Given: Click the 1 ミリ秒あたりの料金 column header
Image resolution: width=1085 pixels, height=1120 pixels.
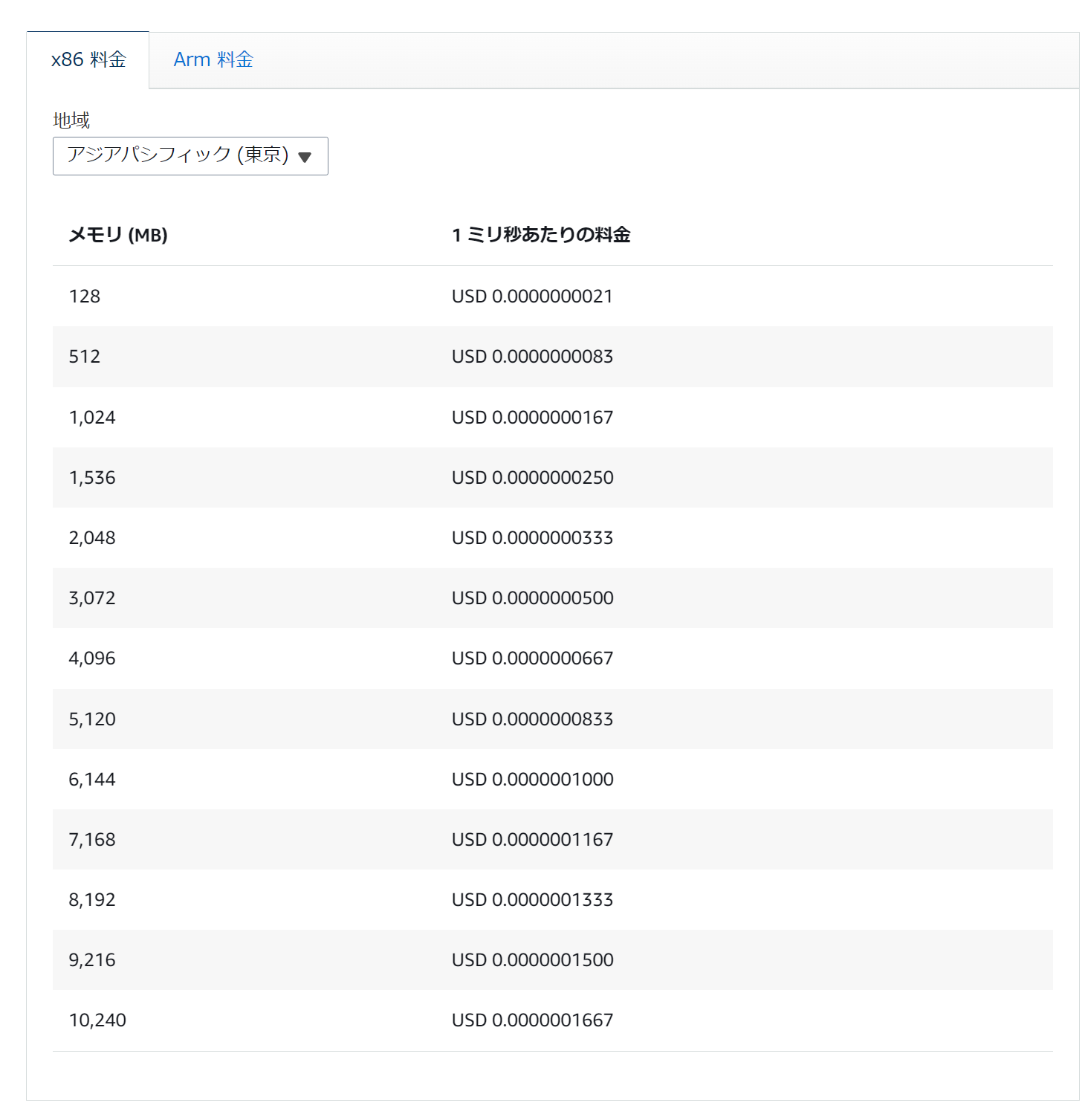Looking at the screenshot, I should (541, 235).
